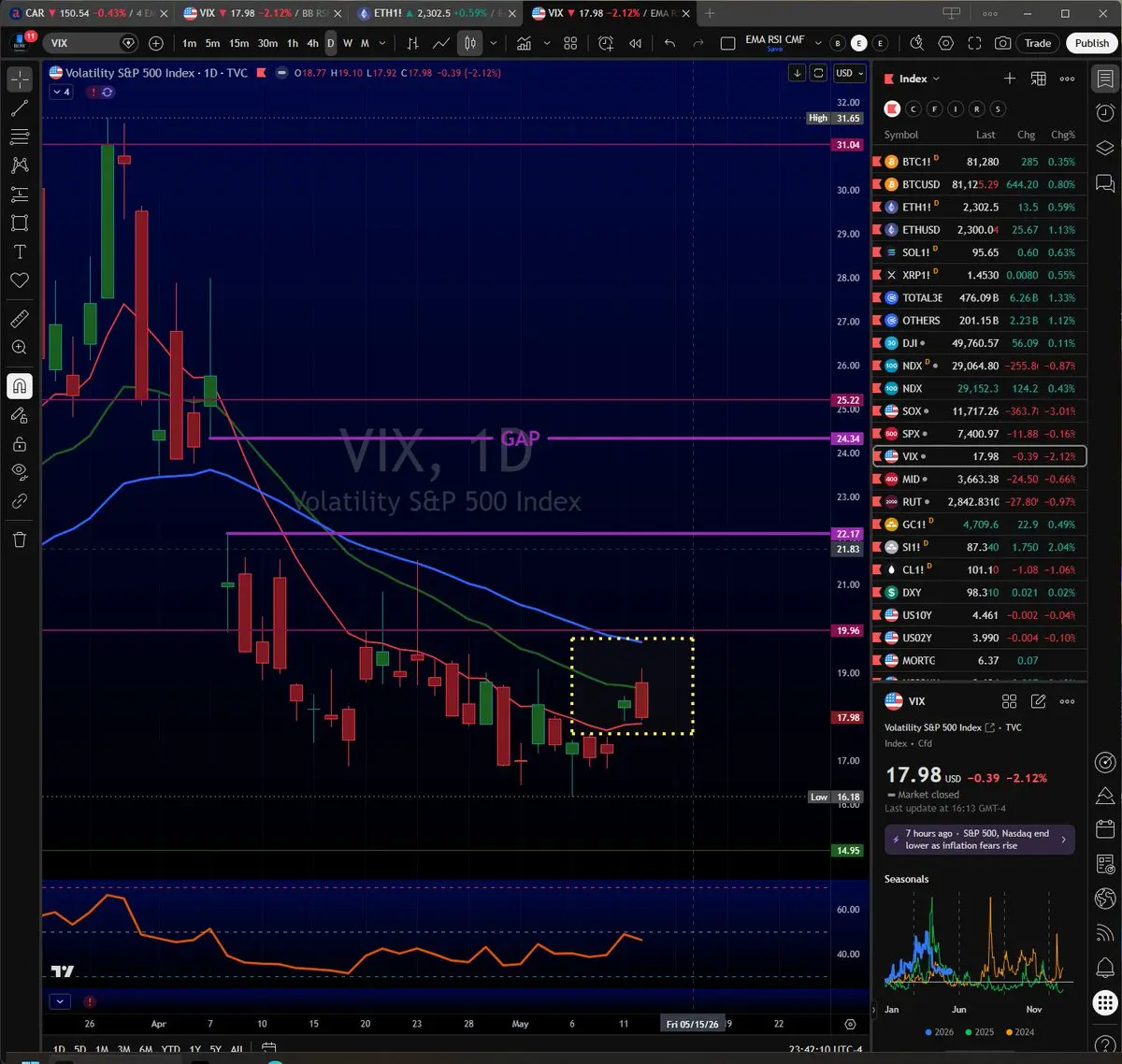
Task: Open chart settings hexagon icon
Action: (x=946, y=43)
